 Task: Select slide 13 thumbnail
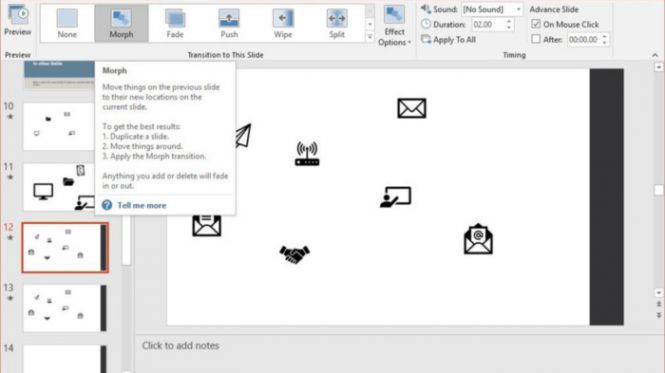(65, 308)
